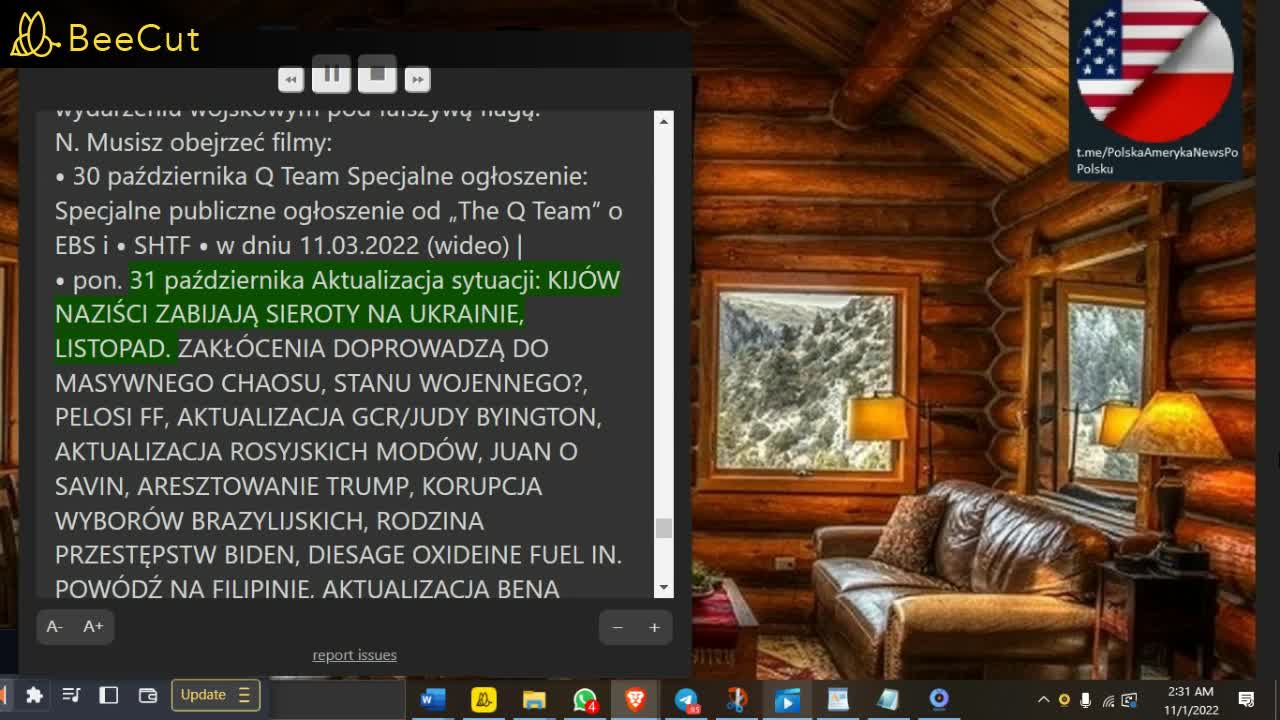The image size is (1280, 720).
Task: Open the network Wi-Fi tray icon
Action: click(x=1108, y=699)
